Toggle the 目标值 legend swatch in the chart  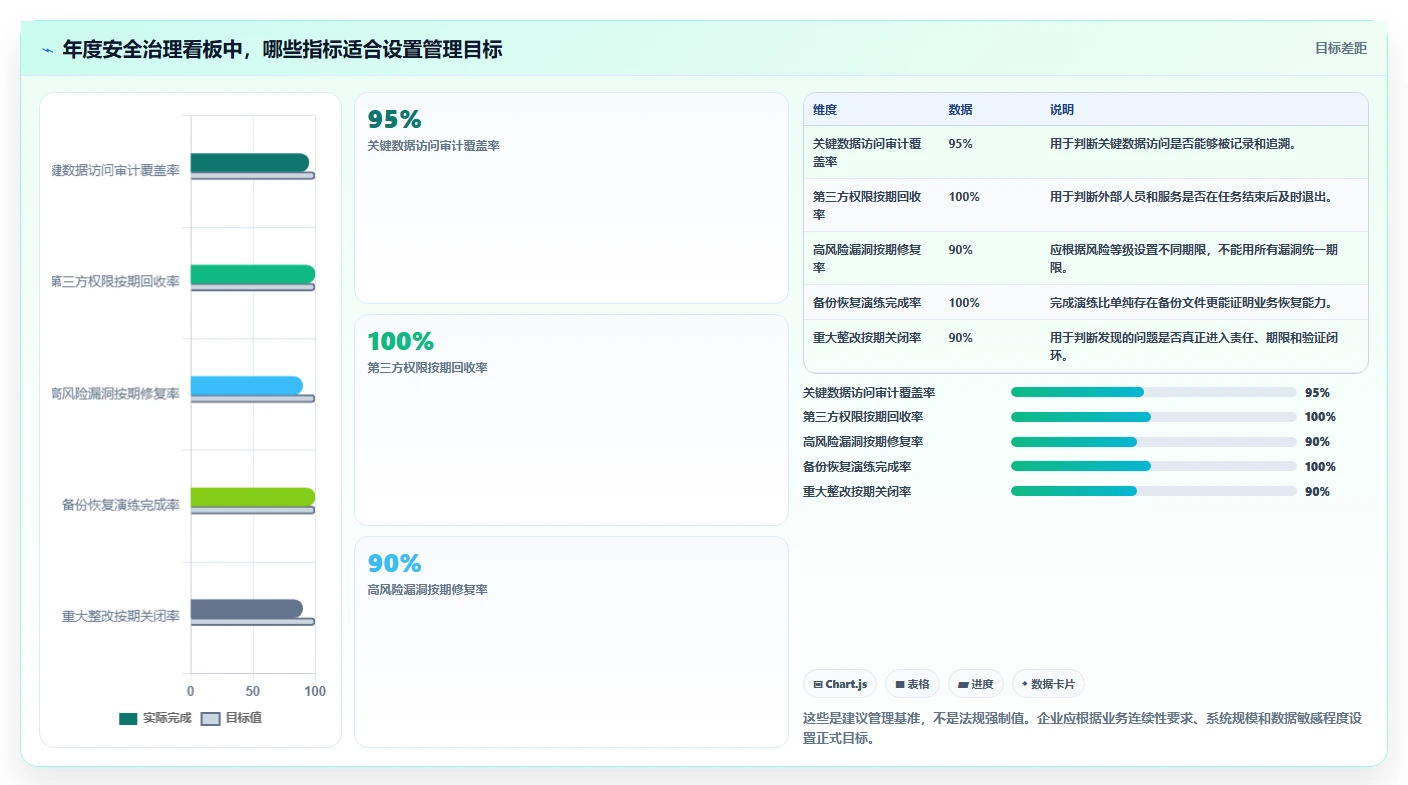pos(210,719)
